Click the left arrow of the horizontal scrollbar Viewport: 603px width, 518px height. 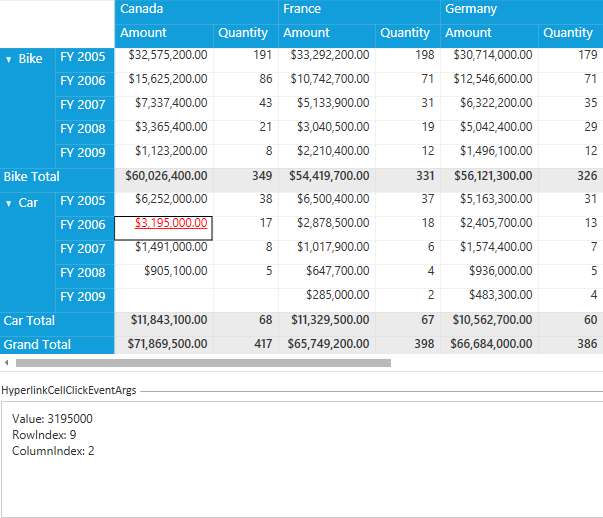(7, 363)
